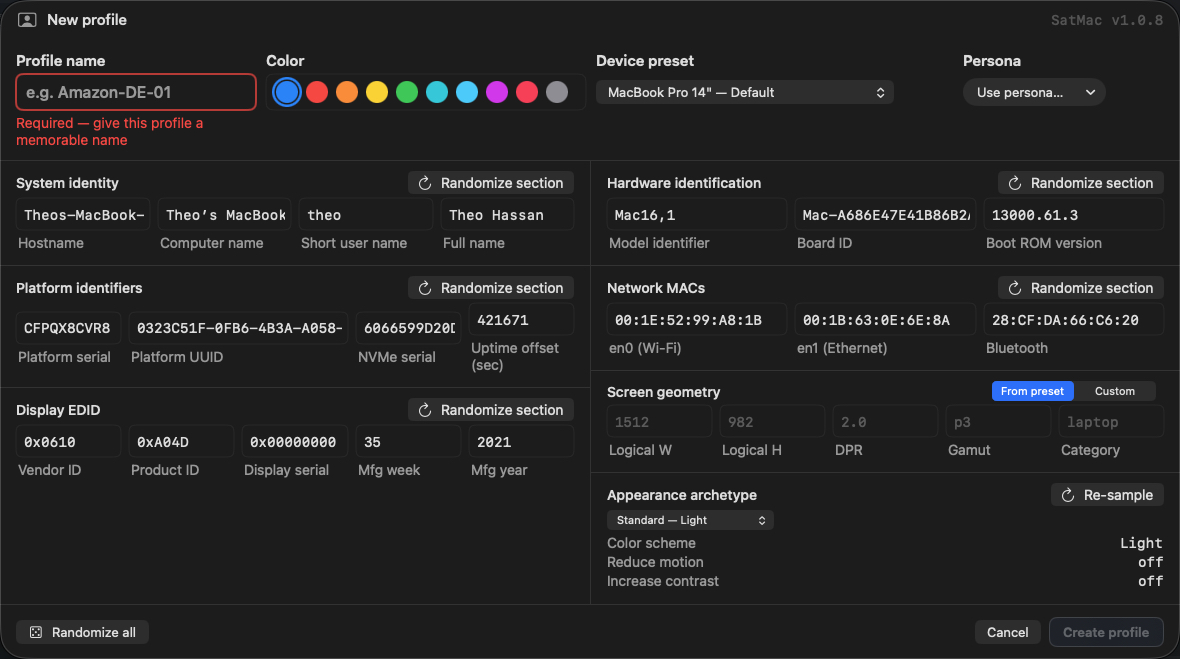This screenshot has height=659, width=1180.
Task: Select the gray color swatch
Action: point(557,93)
